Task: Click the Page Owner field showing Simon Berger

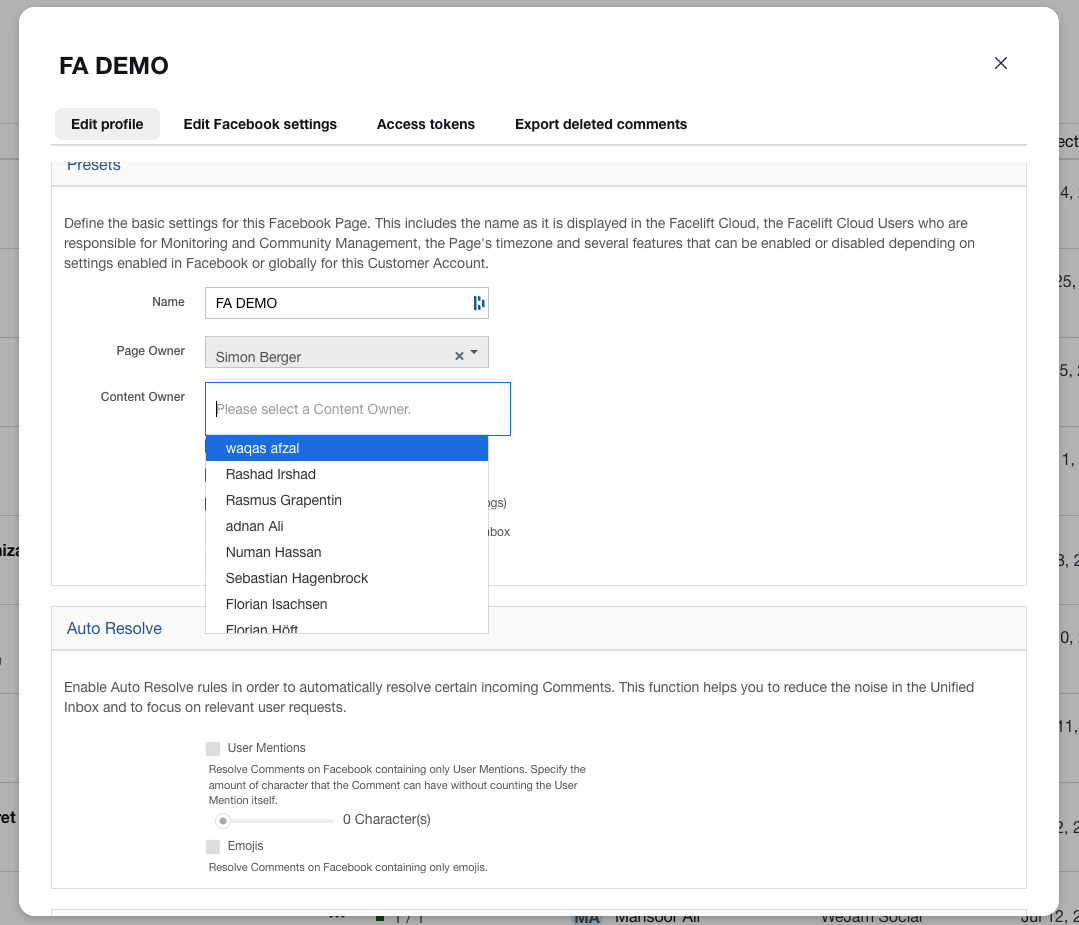Action: [347, 352]
